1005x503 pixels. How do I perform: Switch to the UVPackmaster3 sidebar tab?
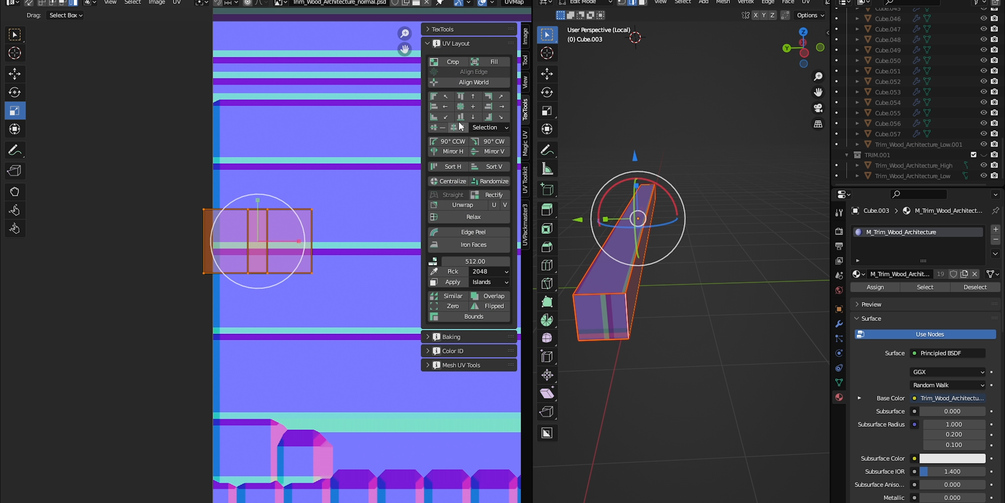(525, 224)
